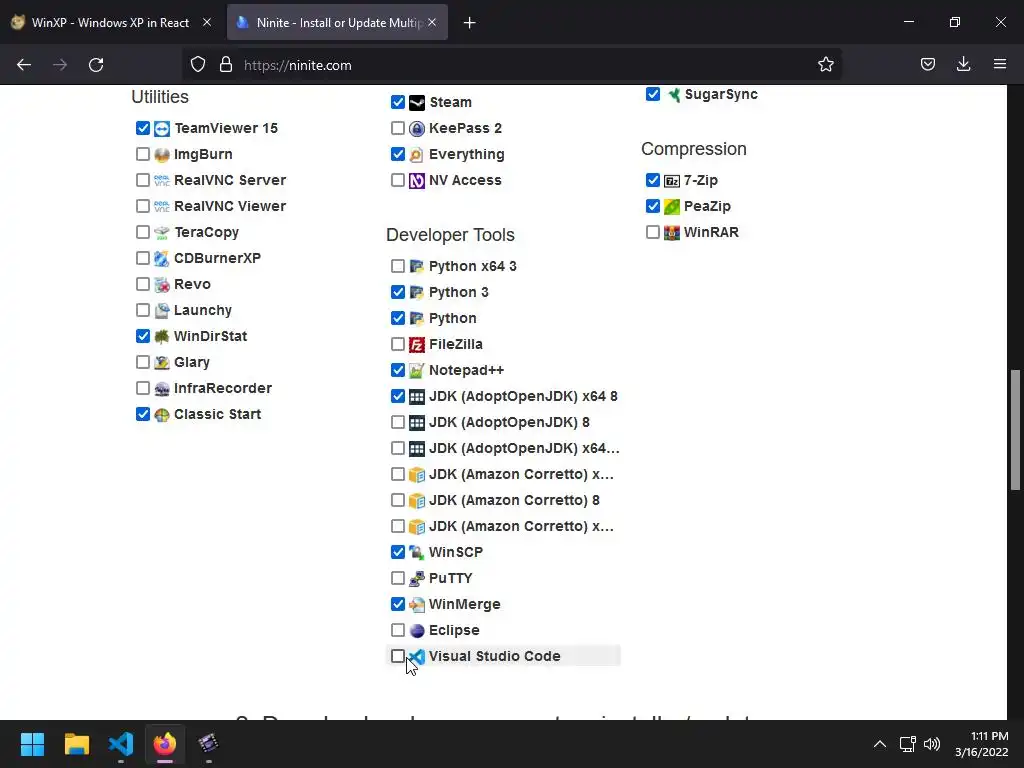Click the Visual Studio Code list icon
Screen dimensions: 1024x768
tap(417, 656)
